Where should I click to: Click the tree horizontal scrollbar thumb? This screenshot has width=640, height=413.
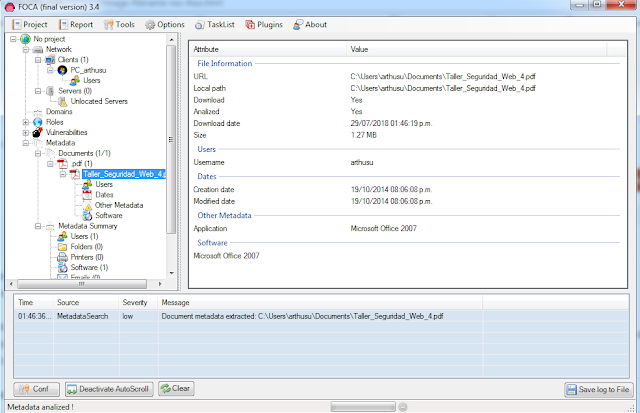82,284
